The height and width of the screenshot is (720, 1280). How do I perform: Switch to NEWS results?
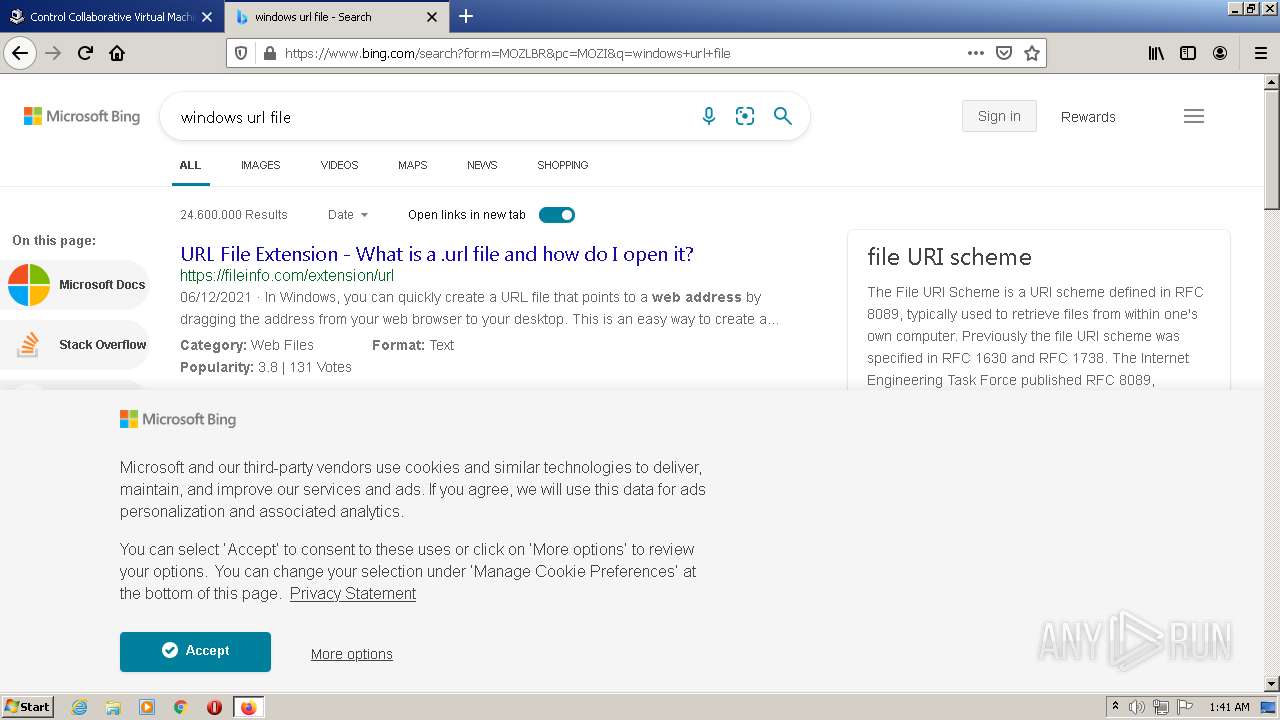coord(482,165)
